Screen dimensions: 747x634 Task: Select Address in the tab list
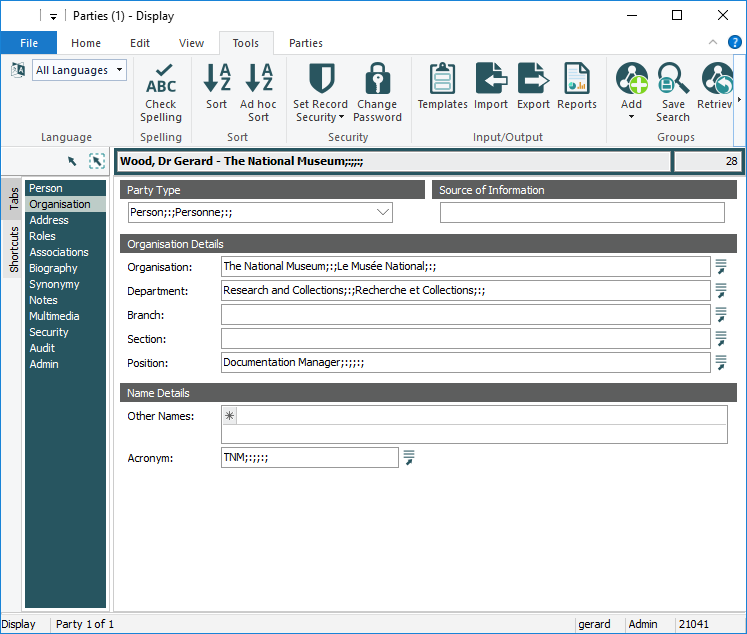49,220
